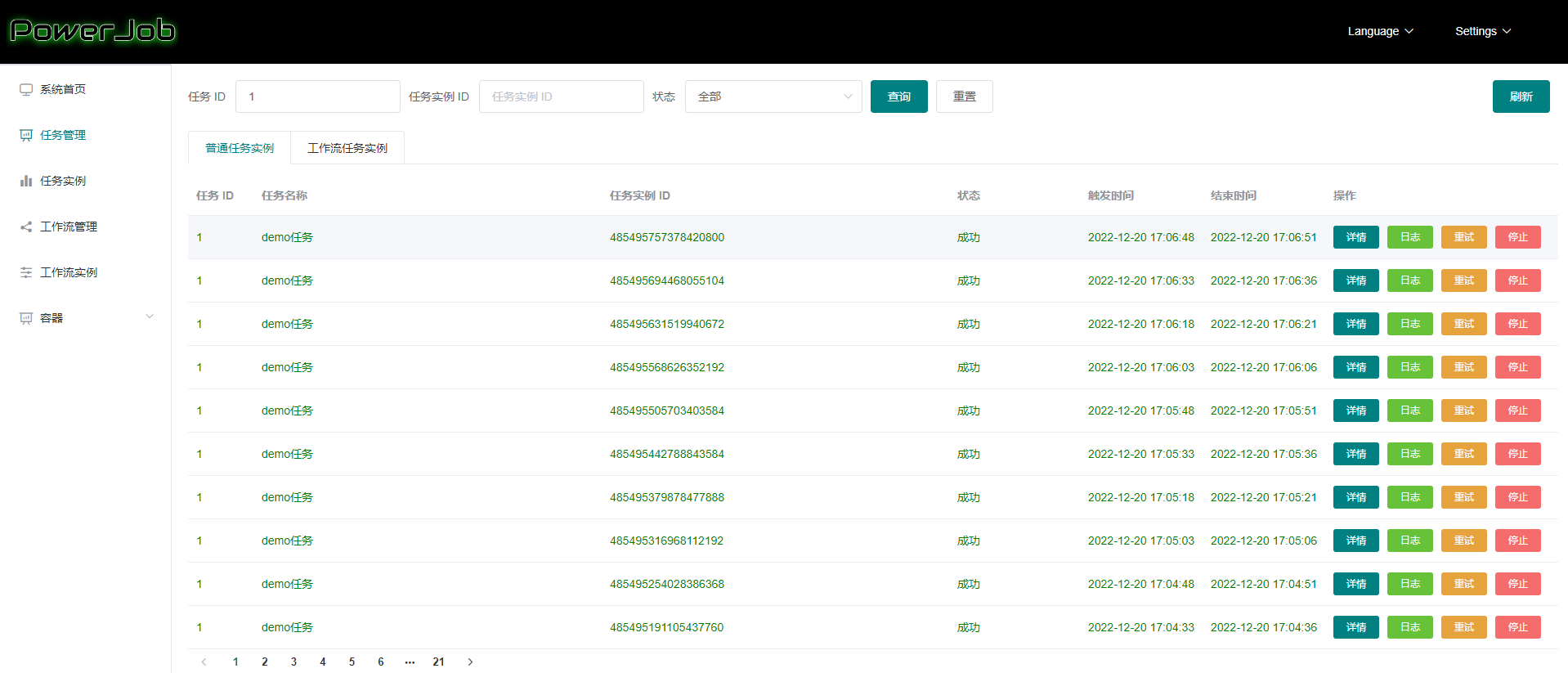This screenshot has width=1568, height=673.
Task: Open 任务实例 in the sidebar
Action: click(63, 181)
